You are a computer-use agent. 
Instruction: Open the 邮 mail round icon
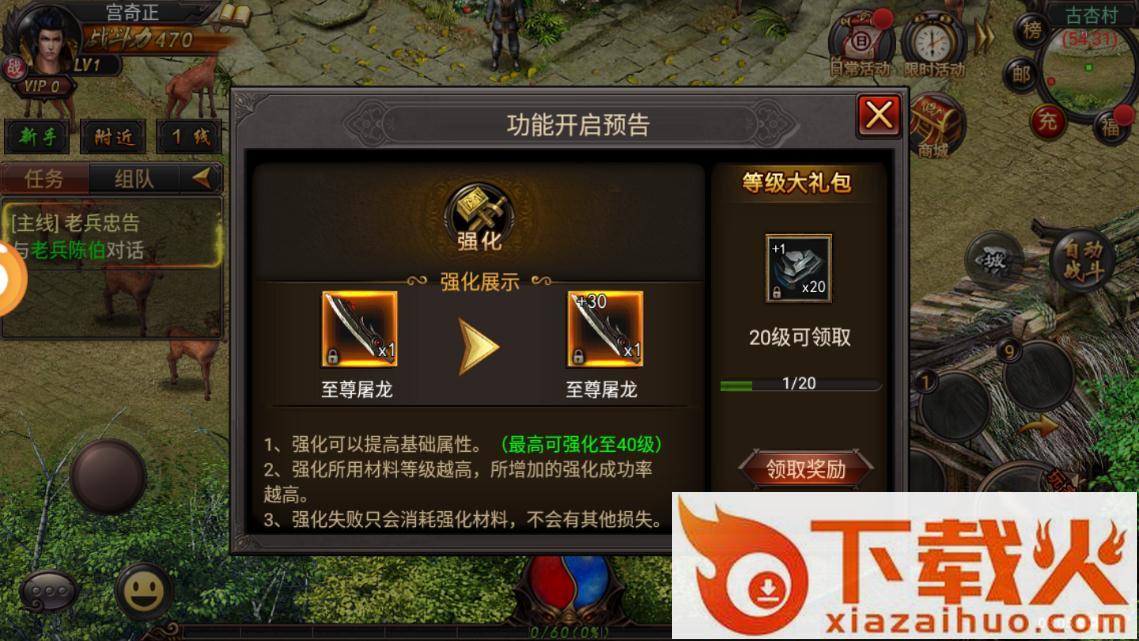1021,74
